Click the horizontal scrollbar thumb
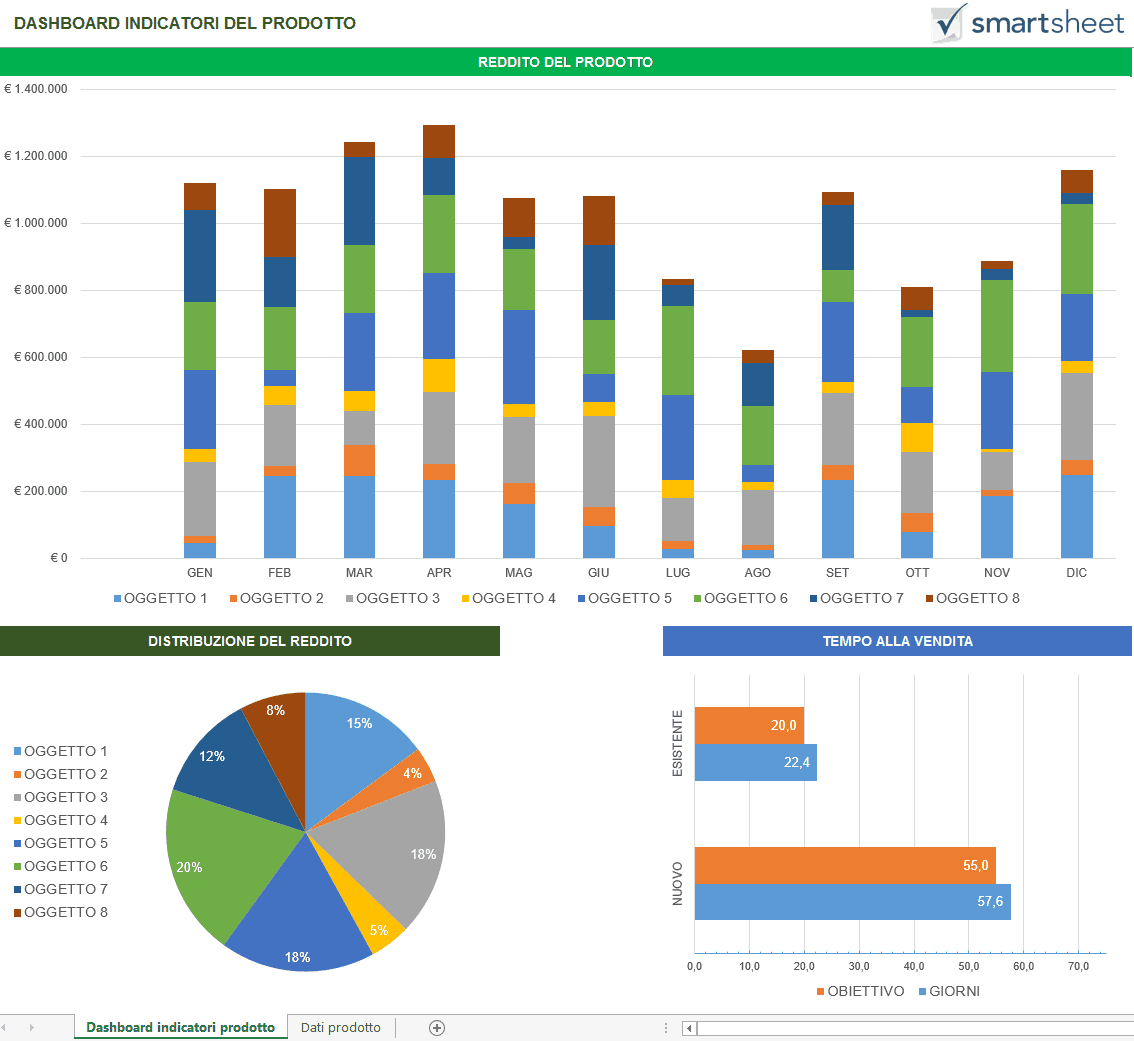The height and width of the screenshot is (1041, 1134). pyautogui.click(x=910, y=1027)
